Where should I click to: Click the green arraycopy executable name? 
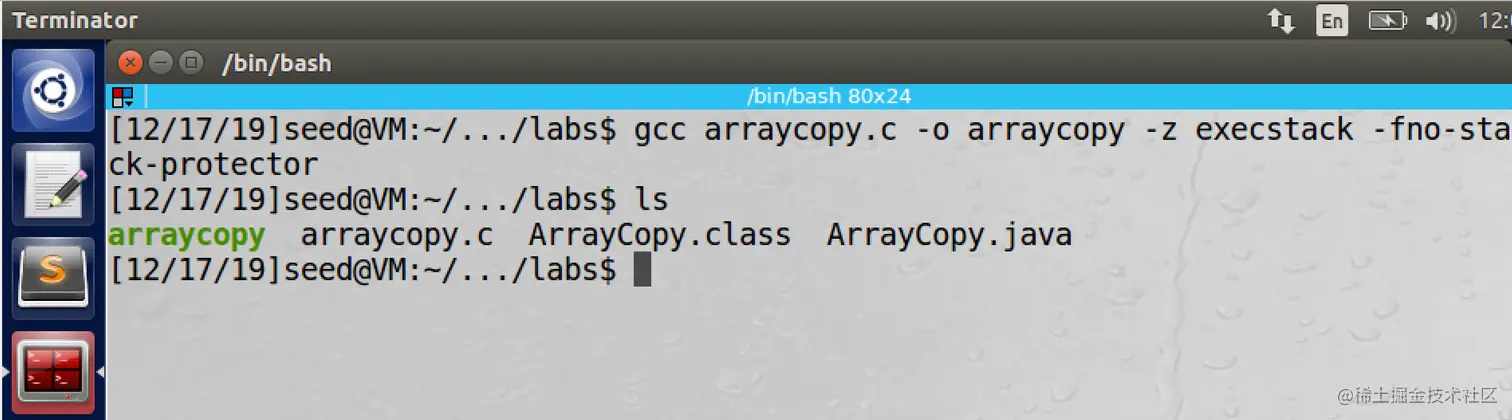pyautogui.click(x=187, y=236)
